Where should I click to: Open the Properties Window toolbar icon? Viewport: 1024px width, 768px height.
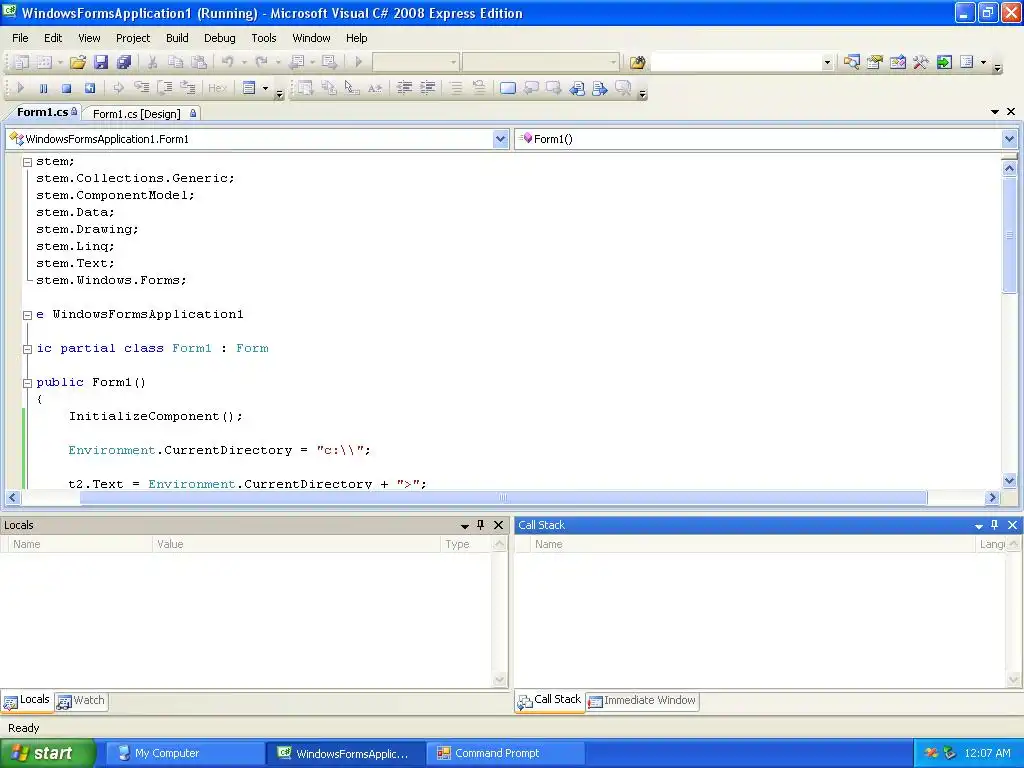click(x=874, y=62)
